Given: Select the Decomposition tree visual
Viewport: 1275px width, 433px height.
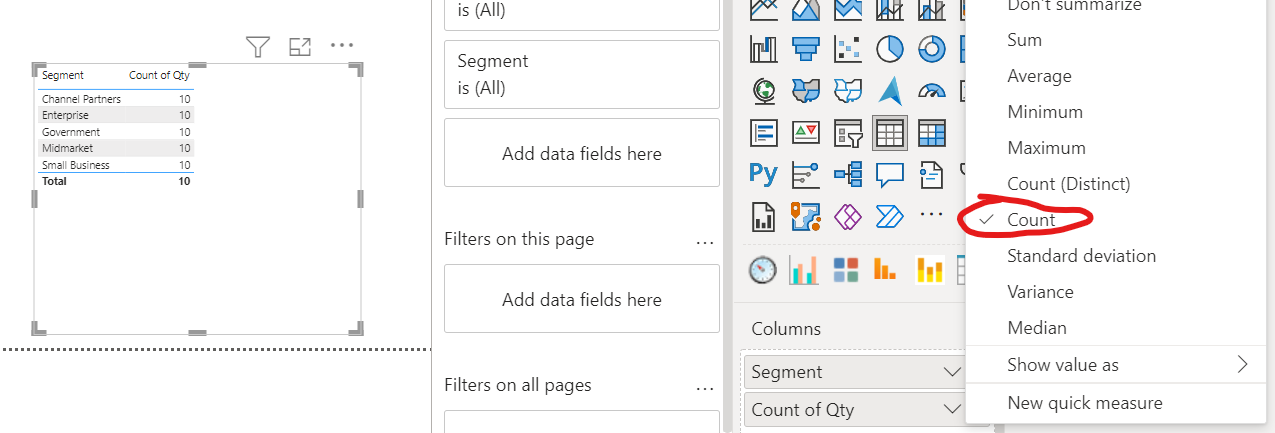Looking at the screenshot, I should tap(848, 174).
